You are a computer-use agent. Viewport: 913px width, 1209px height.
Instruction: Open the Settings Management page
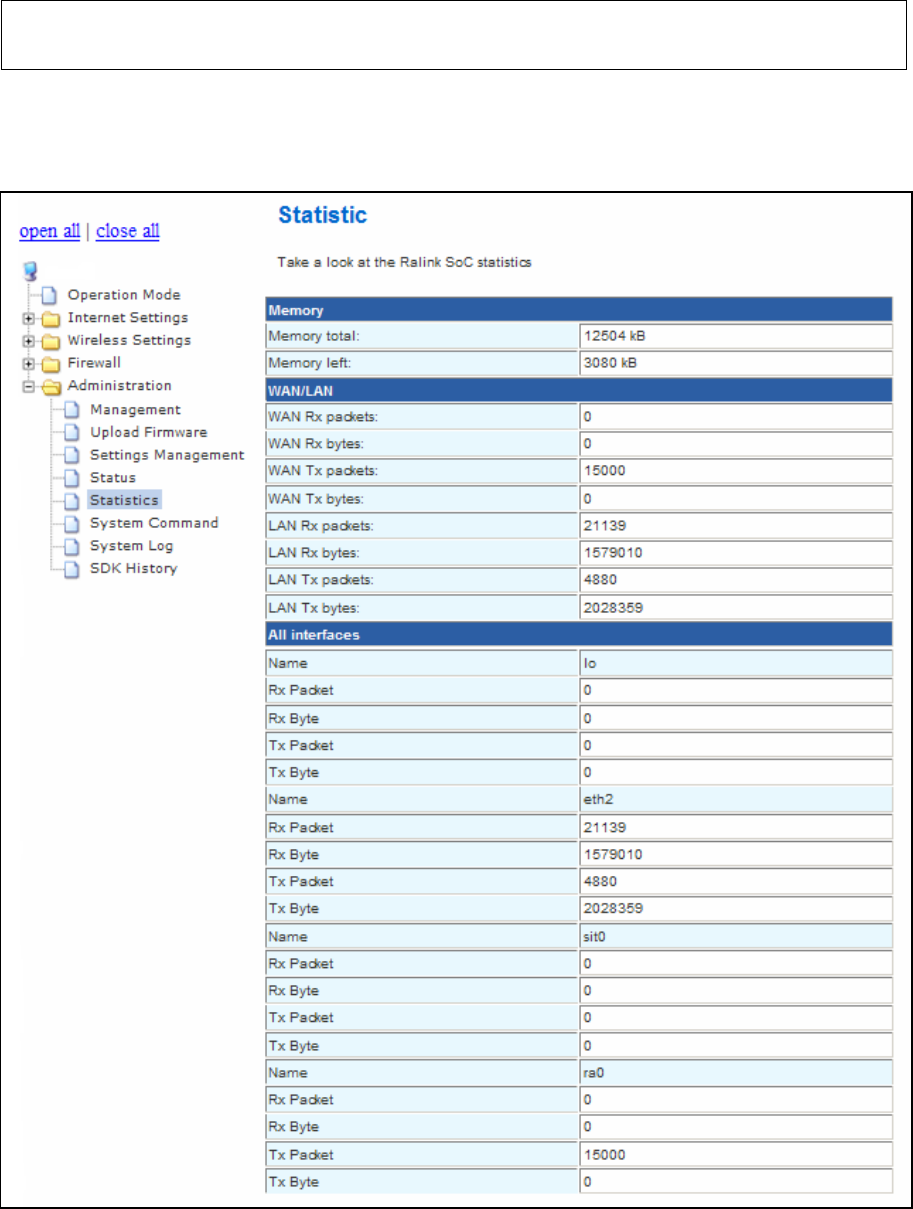coord(167,454)
